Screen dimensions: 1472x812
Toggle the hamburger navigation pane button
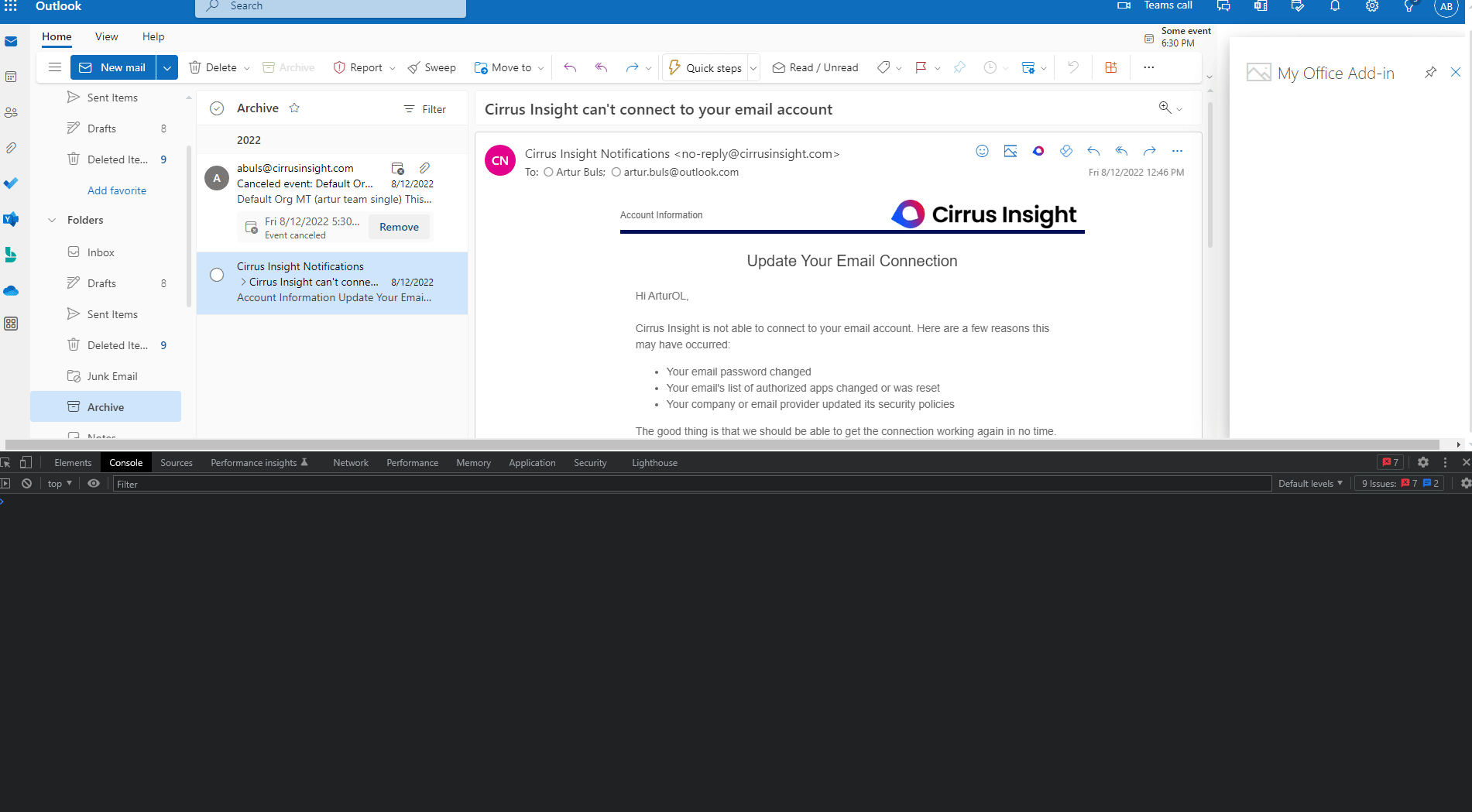[x=55, y=67]
